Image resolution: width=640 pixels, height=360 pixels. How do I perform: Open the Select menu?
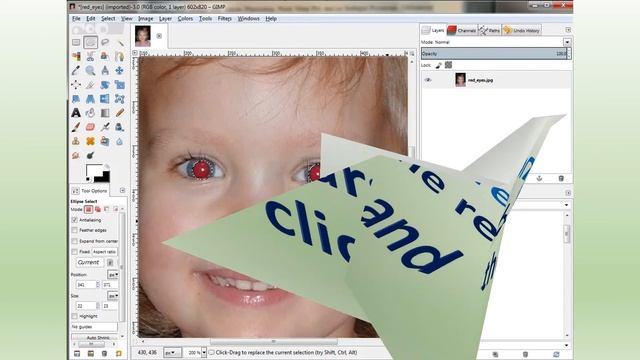[x=108, y=18]
